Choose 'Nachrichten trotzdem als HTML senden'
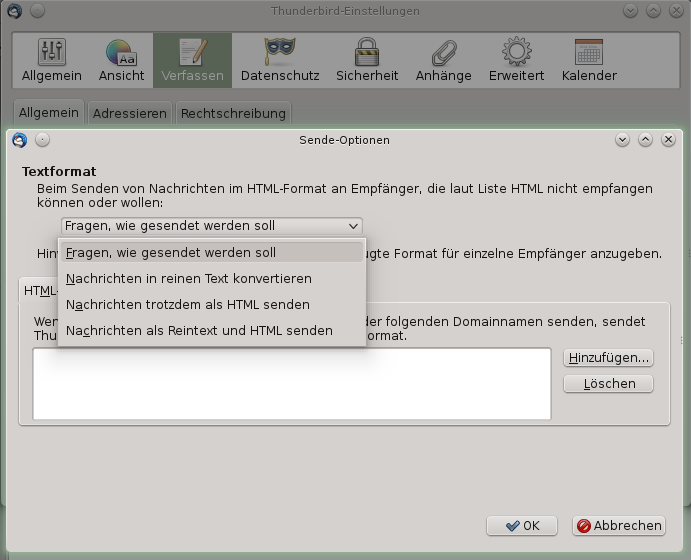Viewport: 691px width, 560px height. [x=212, y=304]
